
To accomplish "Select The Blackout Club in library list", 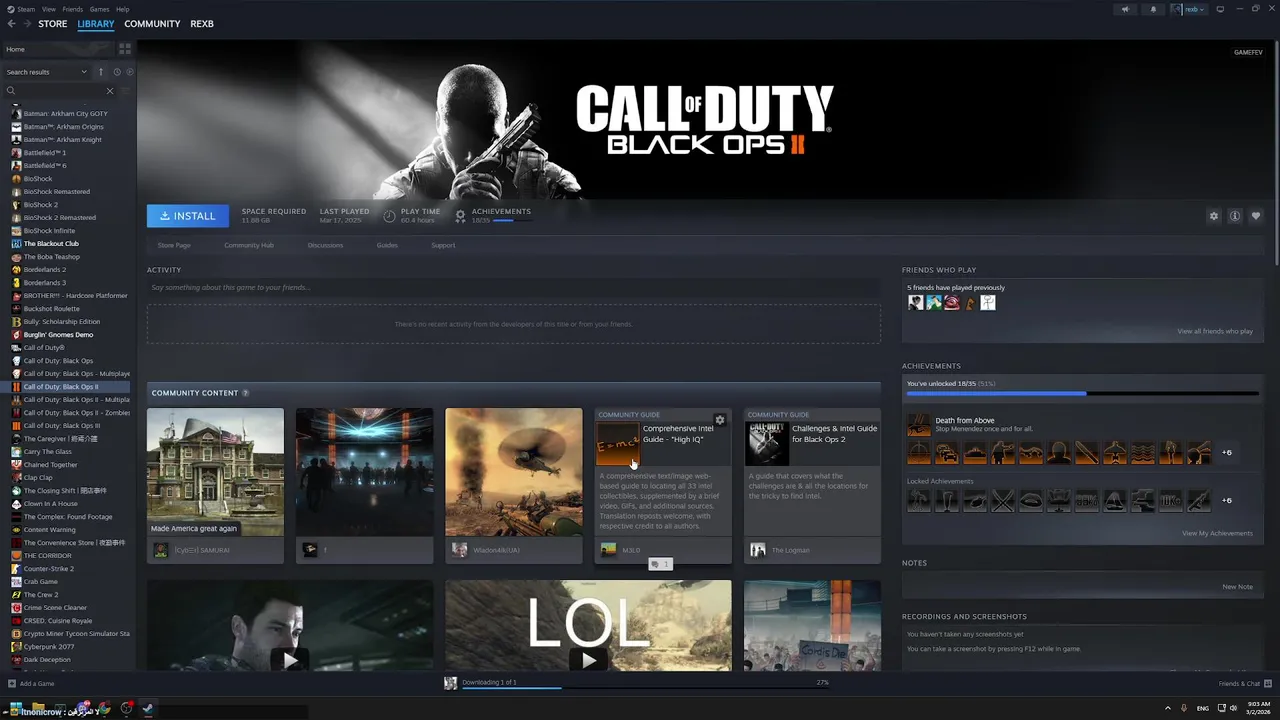I will tap(51, 244).
